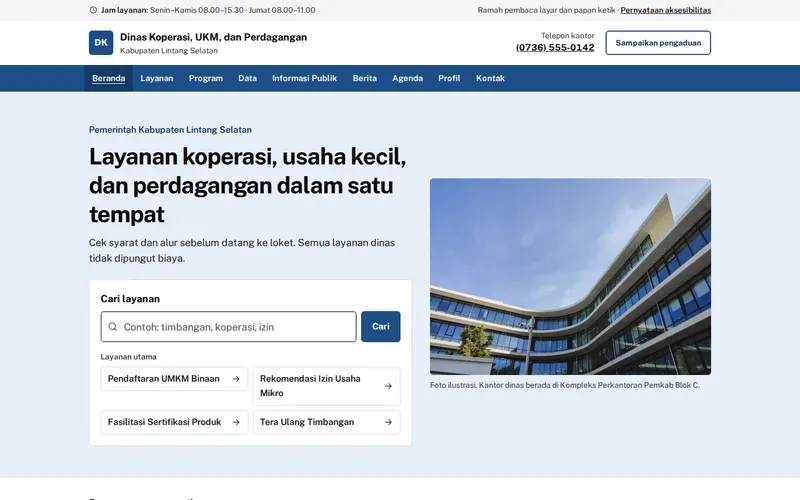Go to the Program menu
Screen dimensions: 800x500
[x=206, y=79]
